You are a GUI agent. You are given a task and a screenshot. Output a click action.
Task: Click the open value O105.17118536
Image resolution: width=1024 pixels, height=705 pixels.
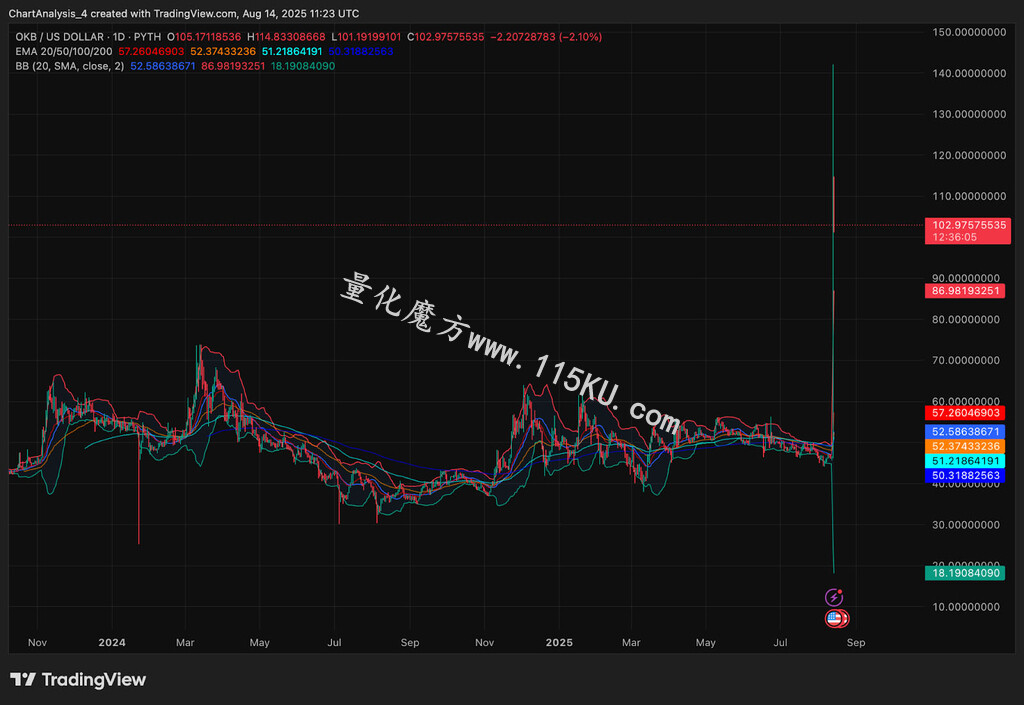(x=204, y=37)
